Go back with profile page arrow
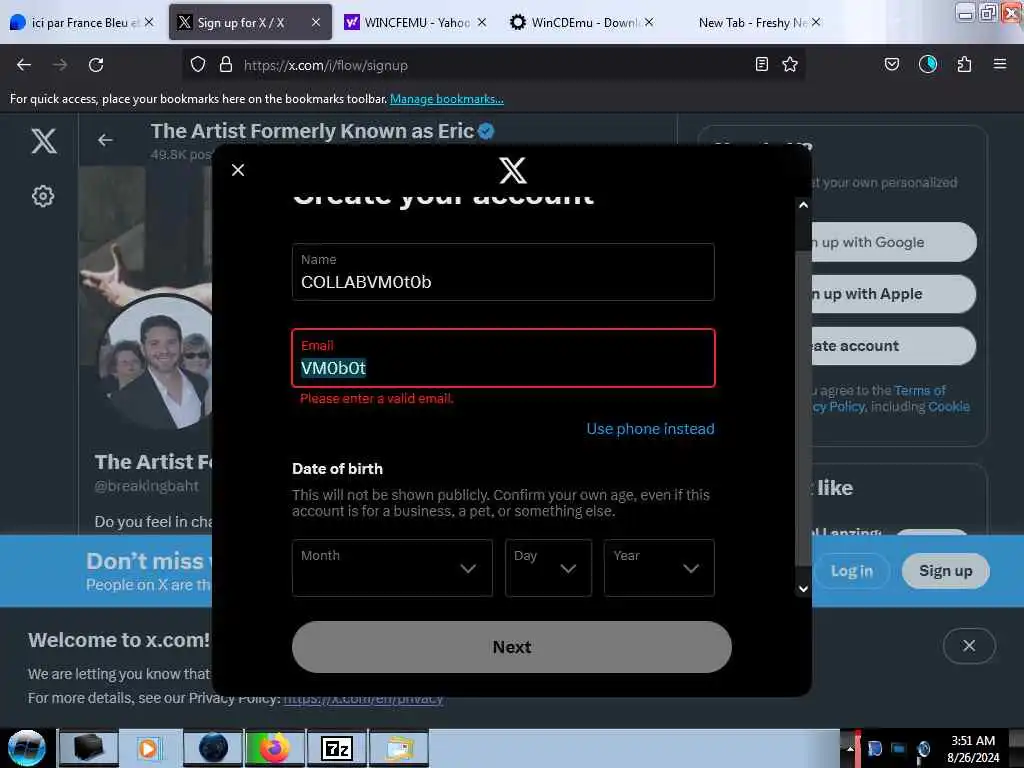 point(105,140)
